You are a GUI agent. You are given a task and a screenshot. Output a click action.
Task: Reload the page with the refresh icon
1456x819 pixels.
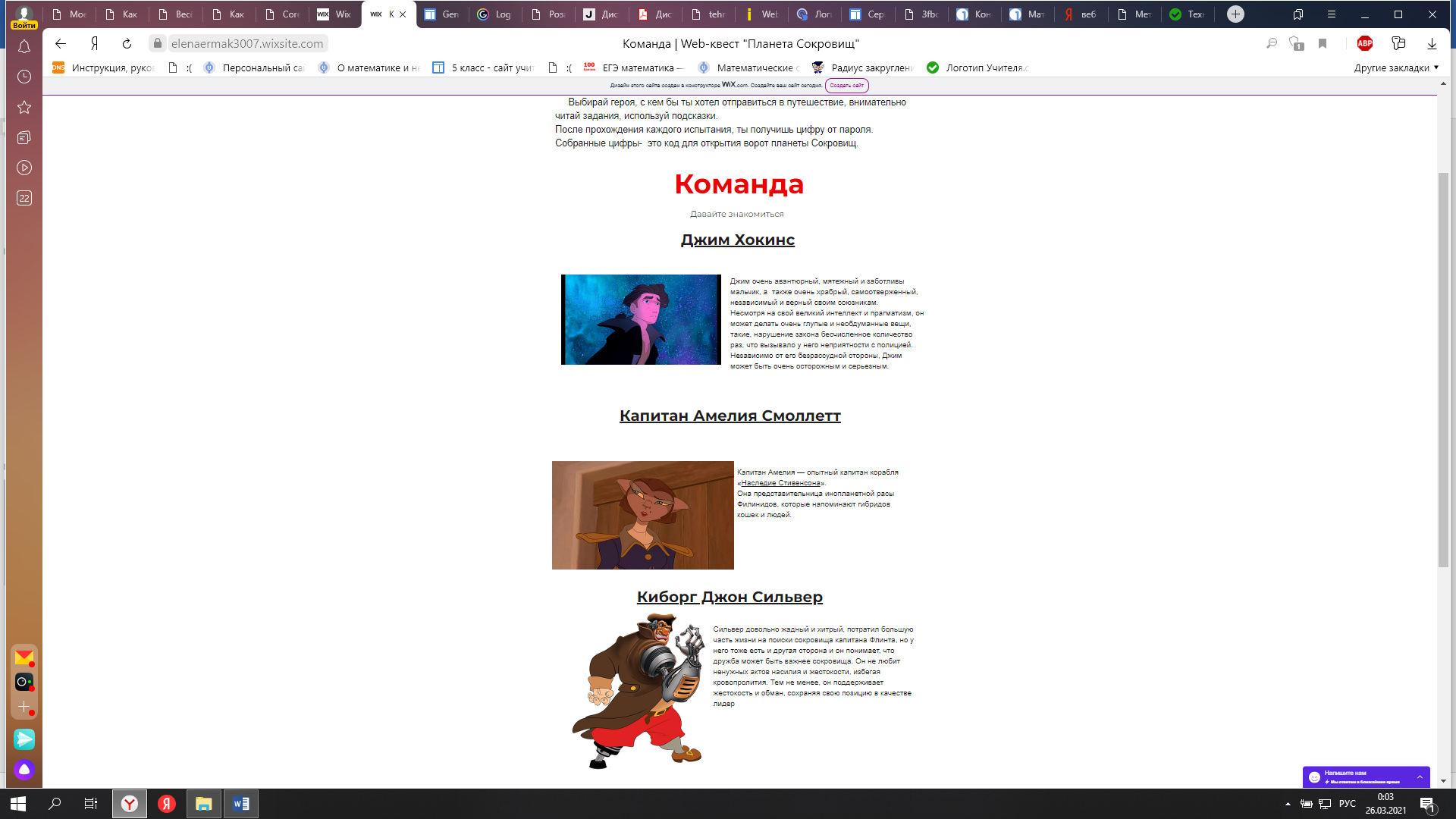pos(127,43)
